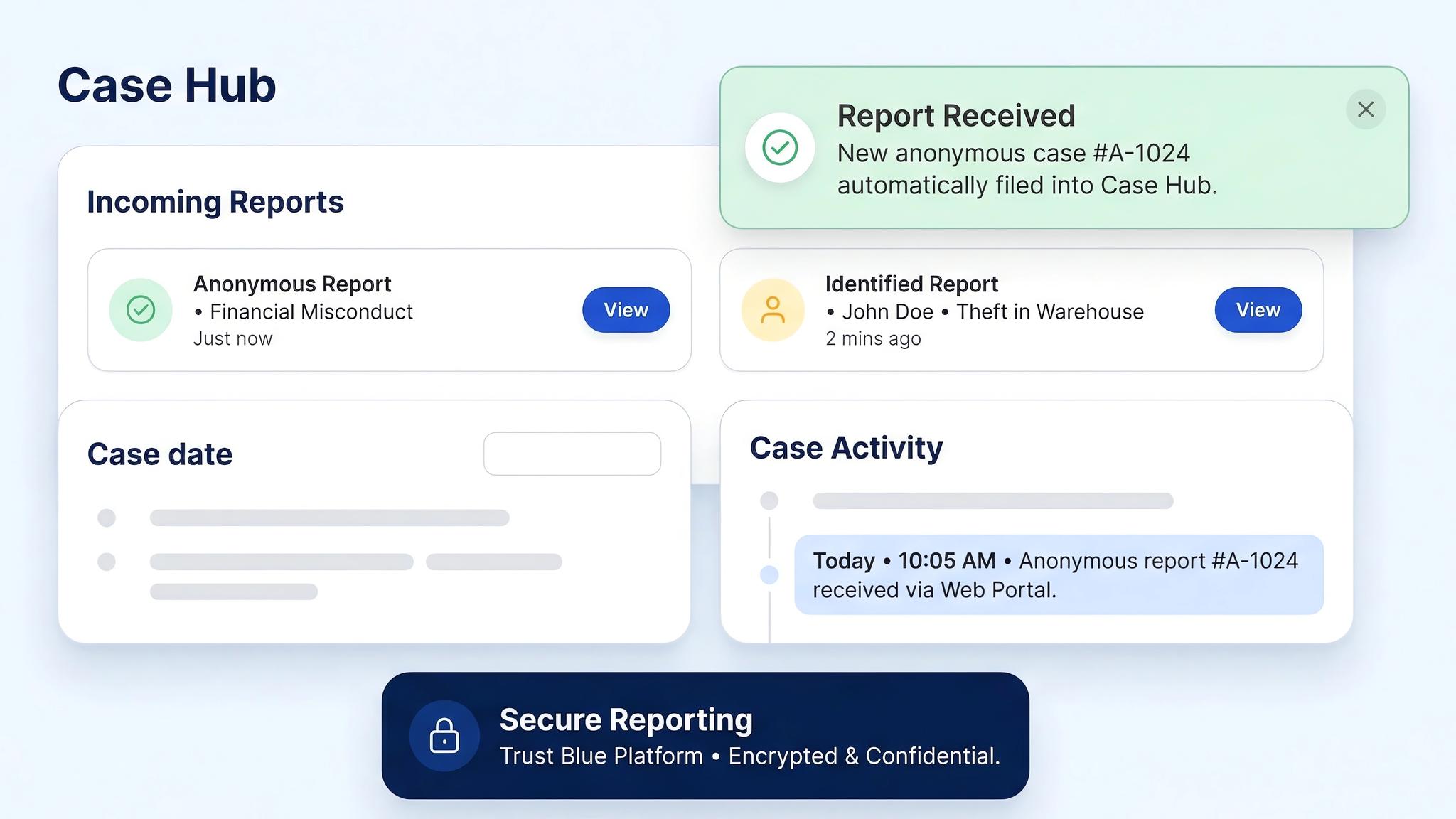This screenshot has height=819, width=1456.
Task: Click the top timeline dot in Case Activity
Action: click(769, 500)
